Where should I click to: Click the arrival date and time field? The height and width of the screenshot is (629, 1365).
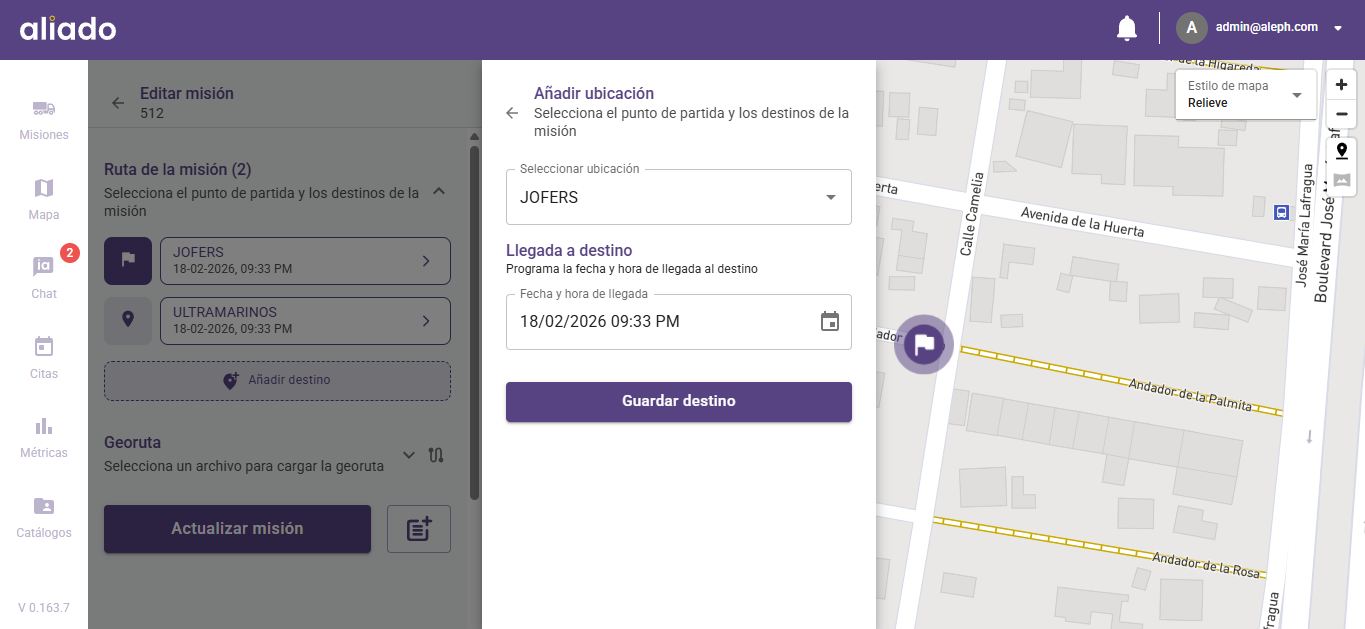coord(660,321)
